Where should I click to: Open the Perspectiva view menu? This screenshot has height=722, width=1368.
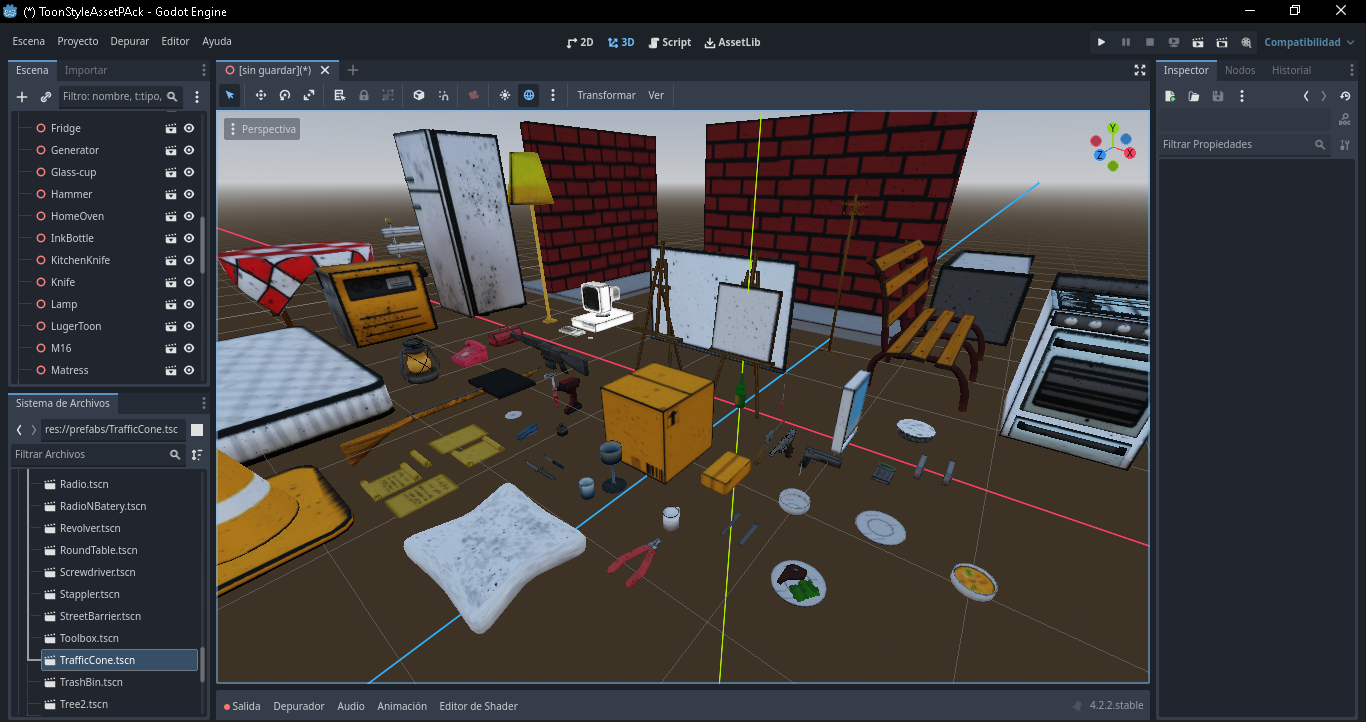click(x=262, y=129)
